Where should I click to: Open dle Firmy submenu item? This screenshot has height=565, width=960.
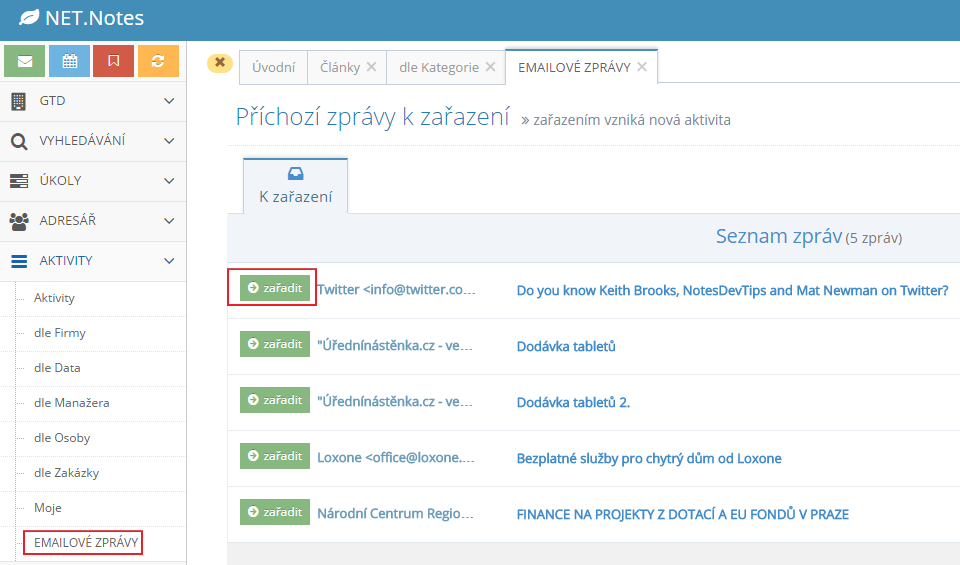[59, 333]
